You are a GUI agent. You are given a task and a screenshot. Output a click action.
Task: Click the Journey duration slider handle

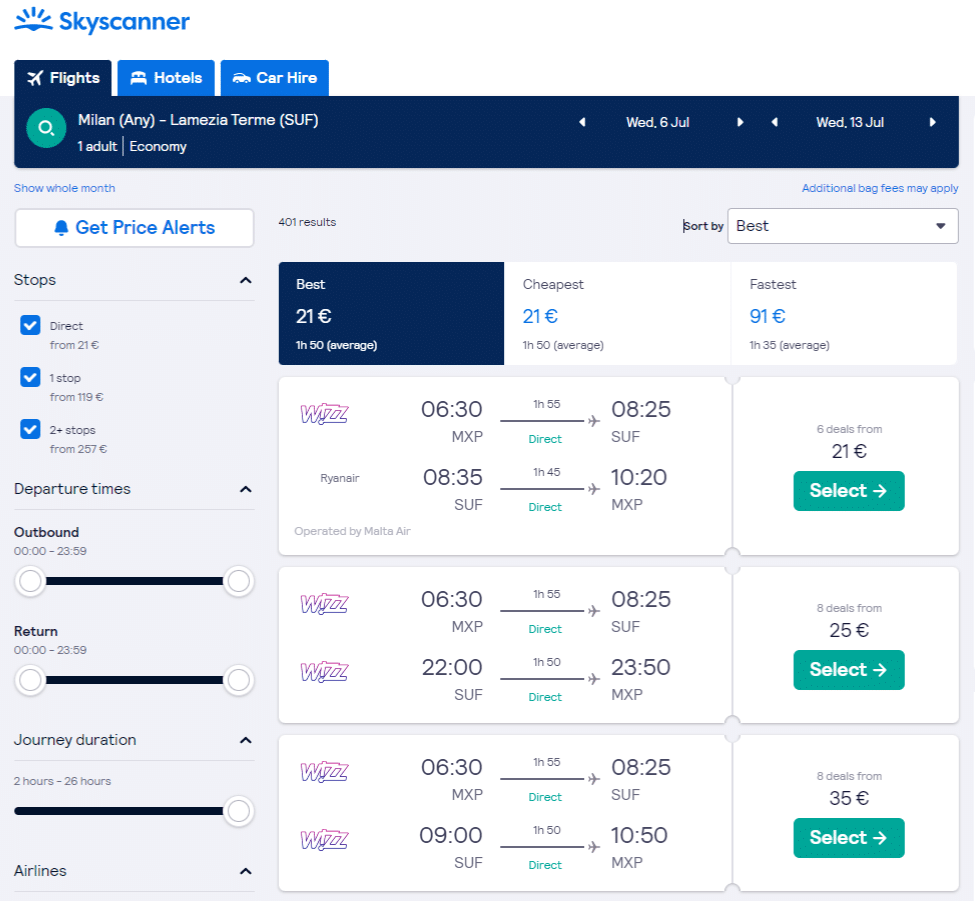click(x=238, y=811)
